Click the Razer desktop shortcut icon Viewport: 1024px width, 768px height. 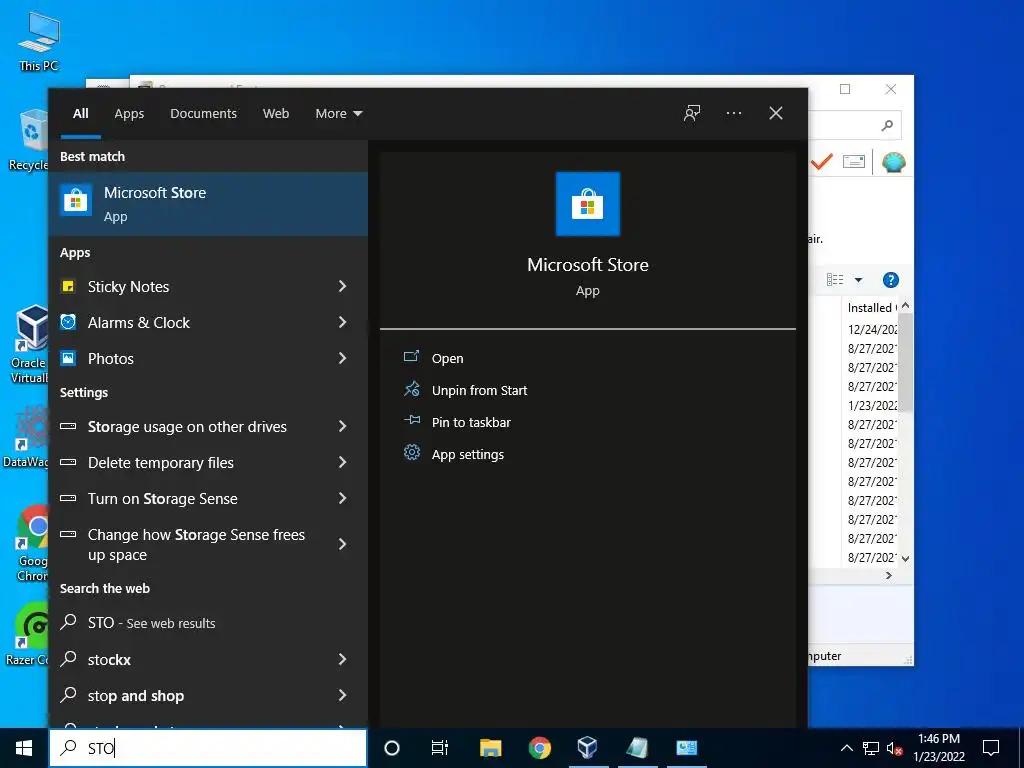coord(30,635)
